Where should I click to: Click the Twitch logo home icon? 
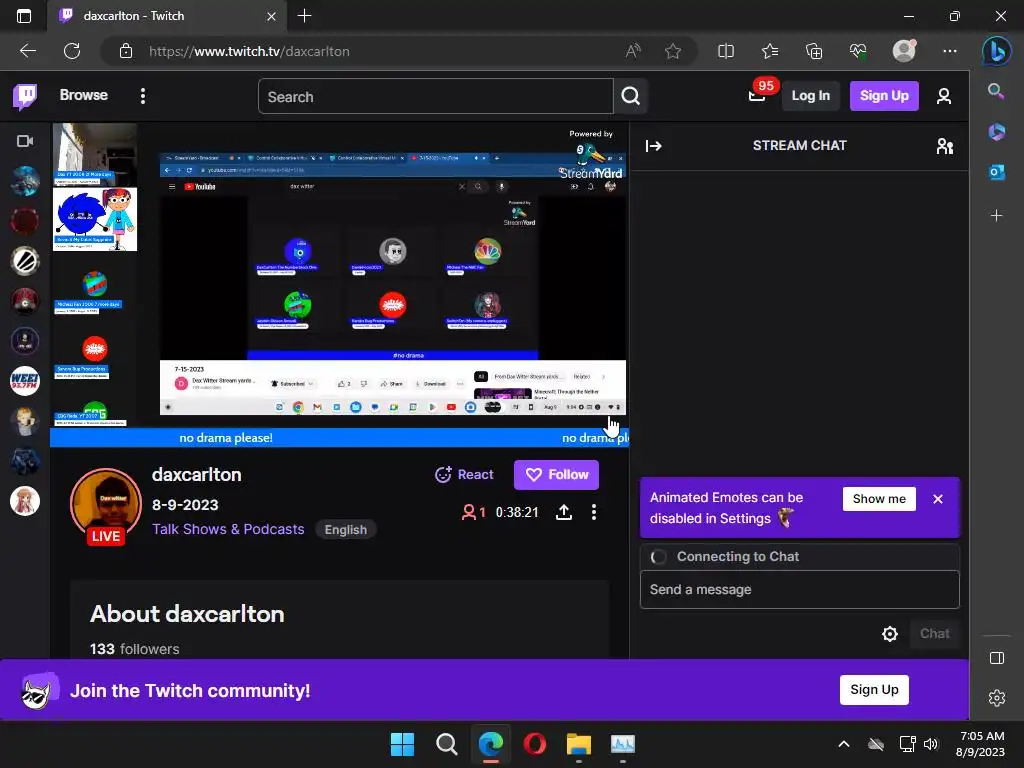[25, 97]
